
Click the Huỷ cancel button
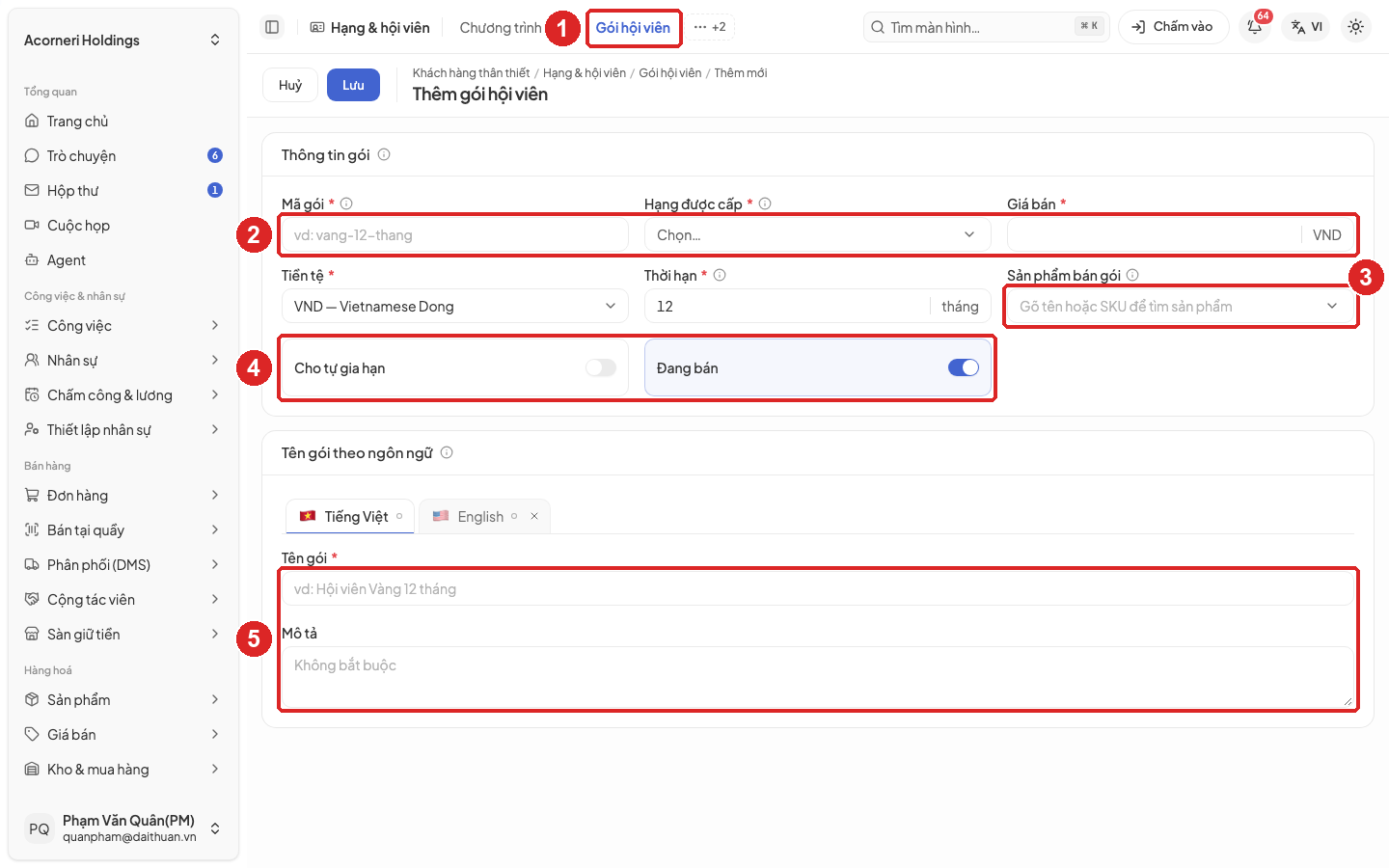click(x=290, y=85)
